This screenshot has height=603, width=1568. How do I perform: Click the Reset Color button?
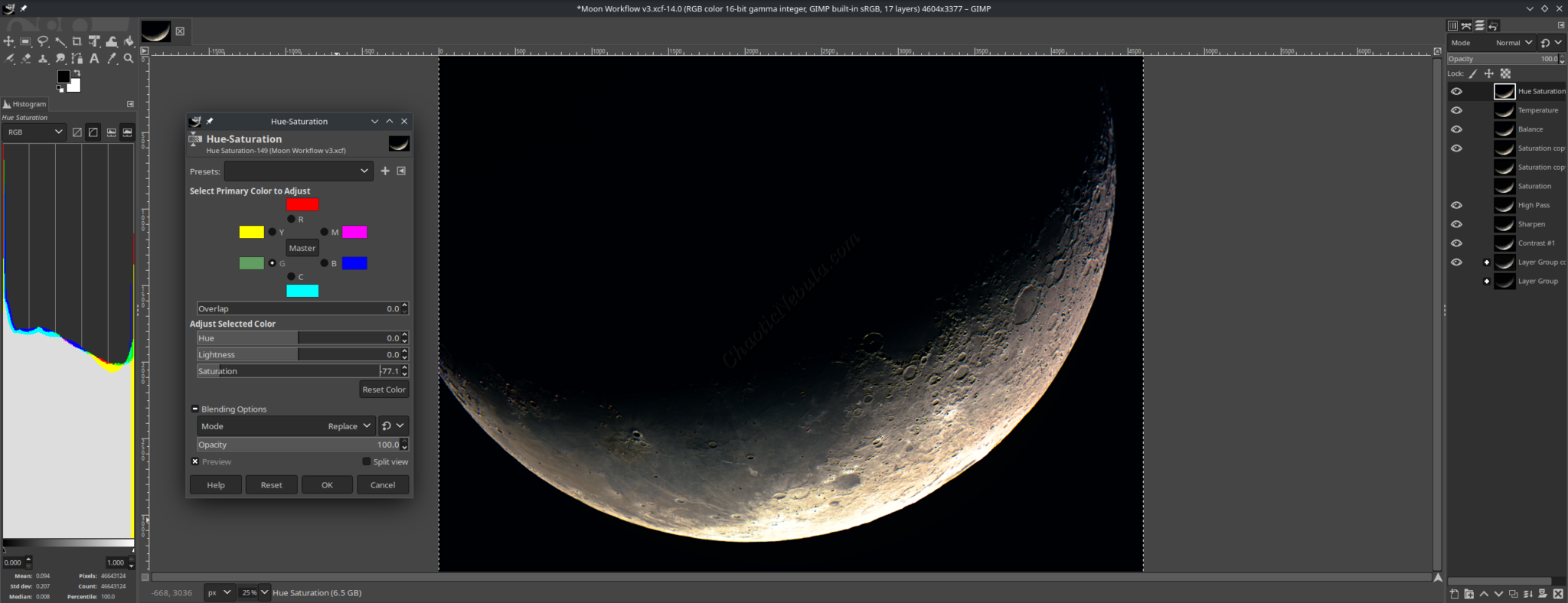(384, 390)
